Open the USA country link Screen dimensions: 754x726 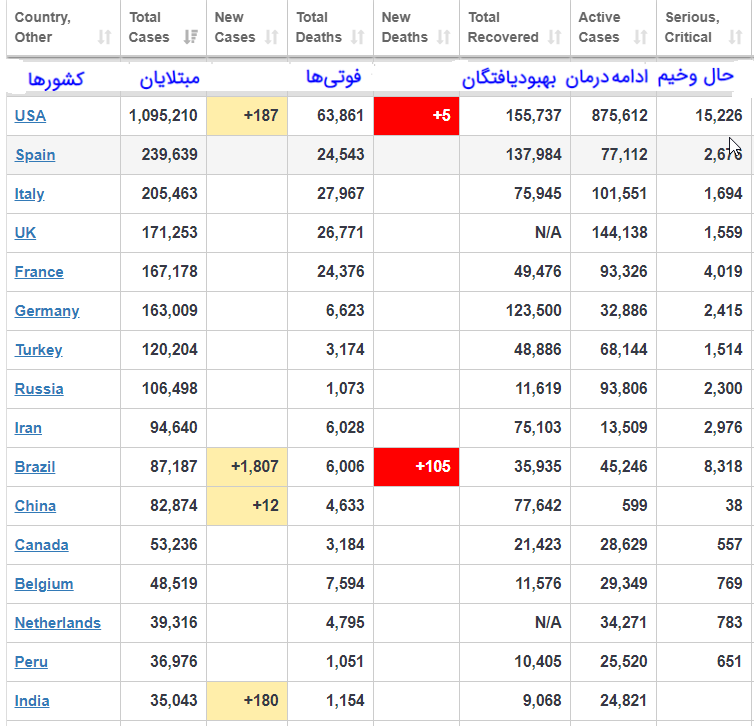coord(30,116)
